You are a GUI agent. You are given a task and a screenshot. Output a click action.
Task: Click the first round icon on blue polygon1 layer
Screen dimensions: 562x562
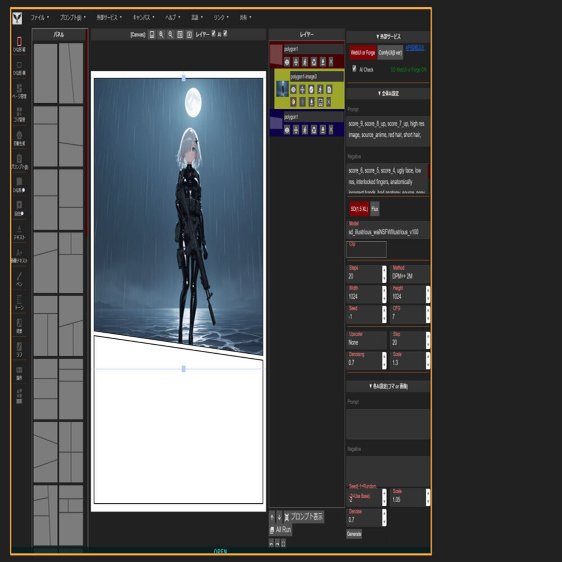coord(287,130)
